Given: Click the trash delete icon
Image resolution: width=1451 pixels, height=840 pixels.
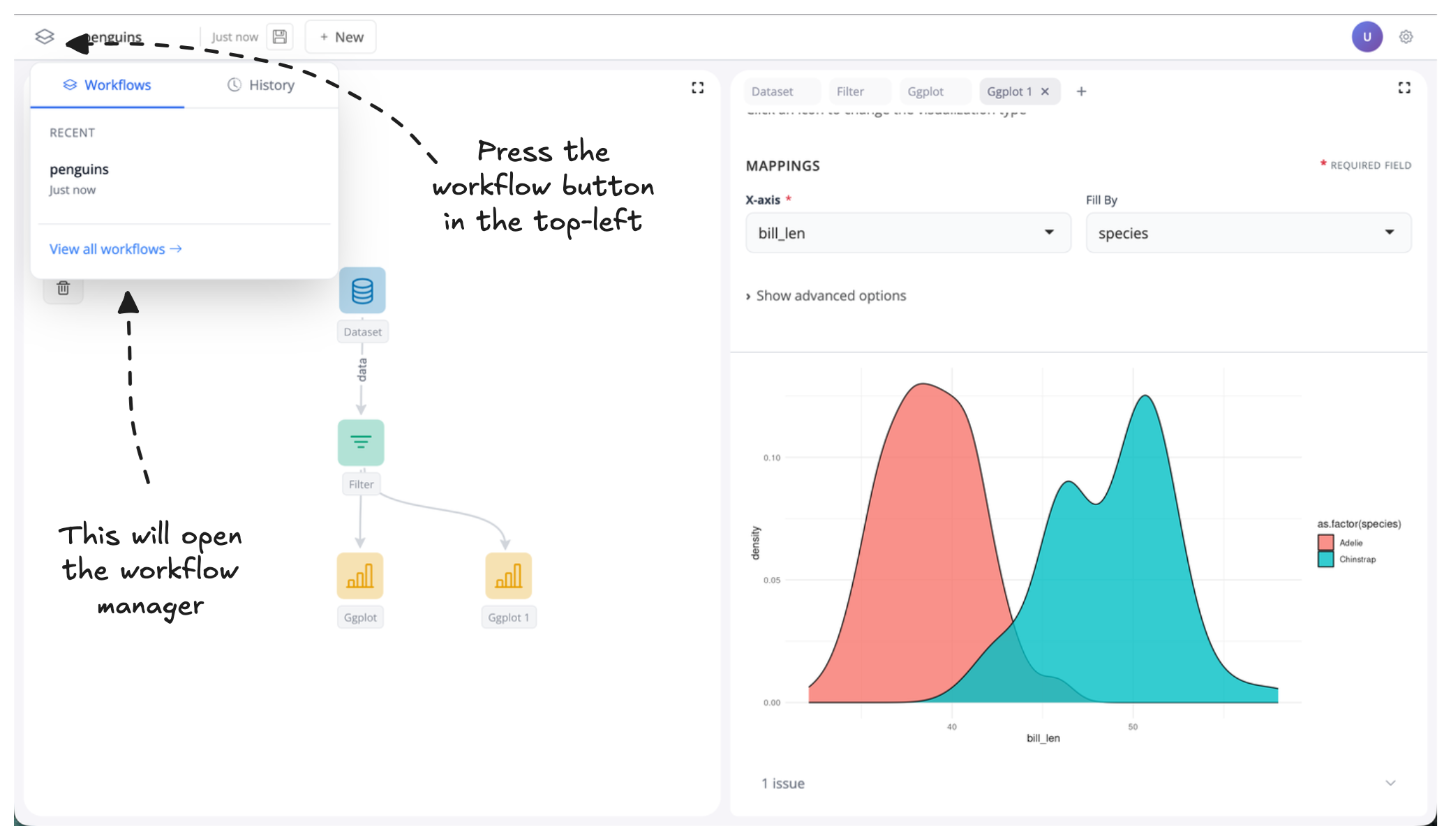Looking at the screenshot, I should tap(64, 288).
